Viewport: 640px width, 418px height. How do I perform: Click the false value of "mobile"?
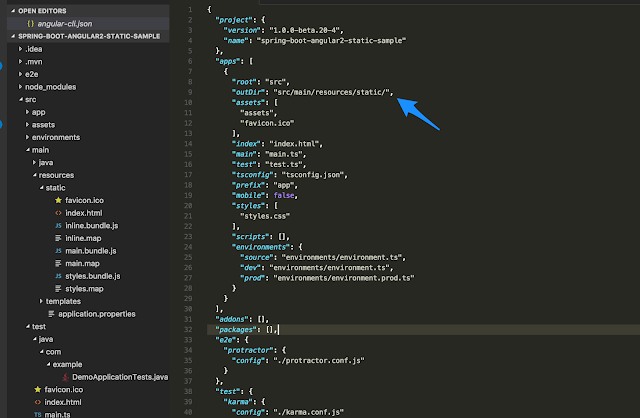point(284,196)
